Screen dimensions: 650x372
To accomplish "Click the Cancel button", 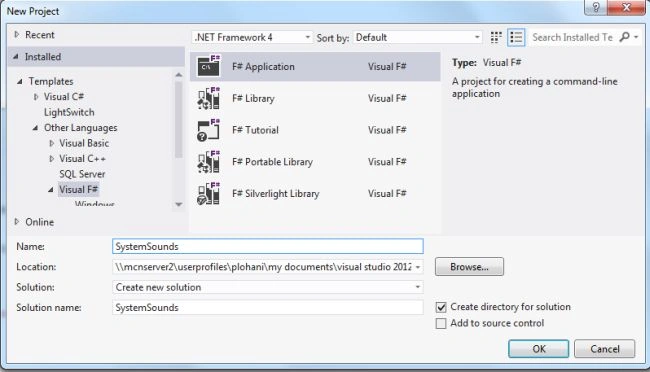I will 604,349.
